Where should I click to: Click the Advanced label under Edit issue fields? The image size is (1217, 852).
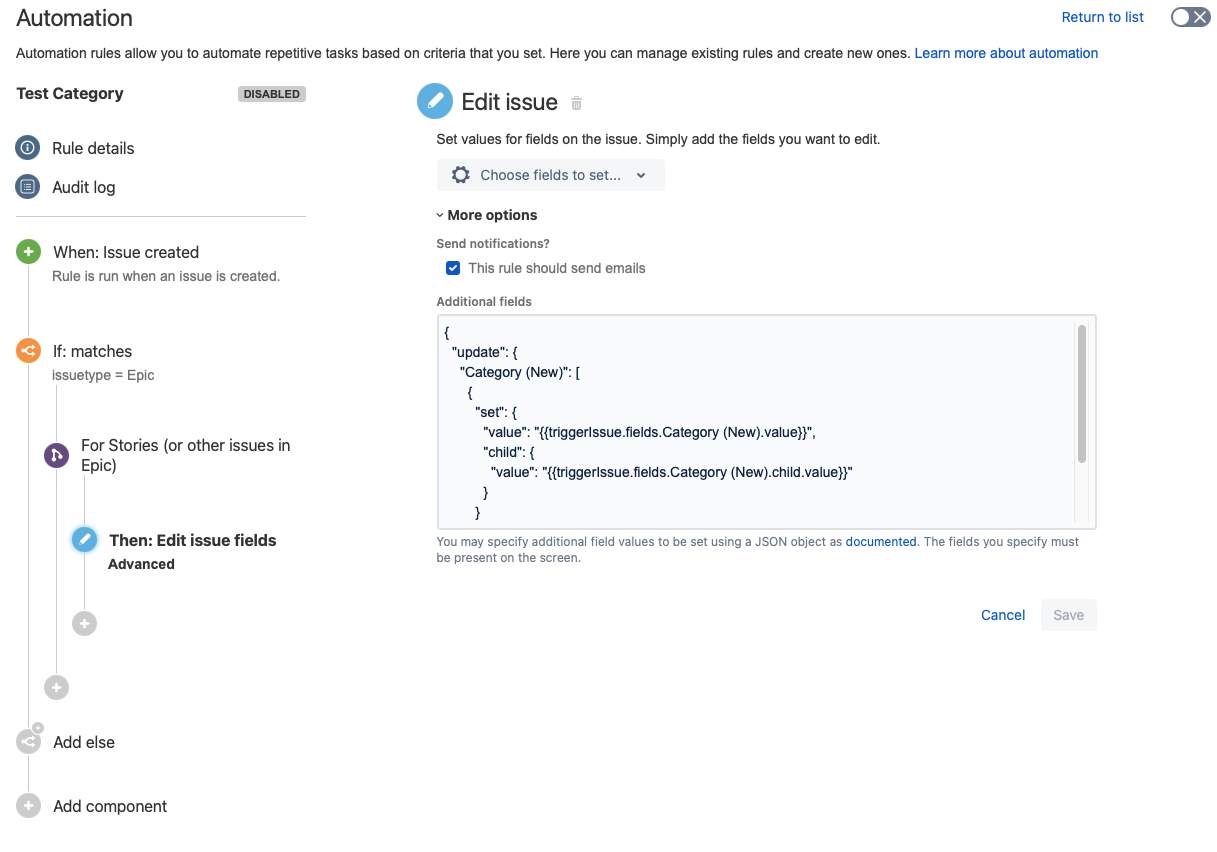[141, 564]
